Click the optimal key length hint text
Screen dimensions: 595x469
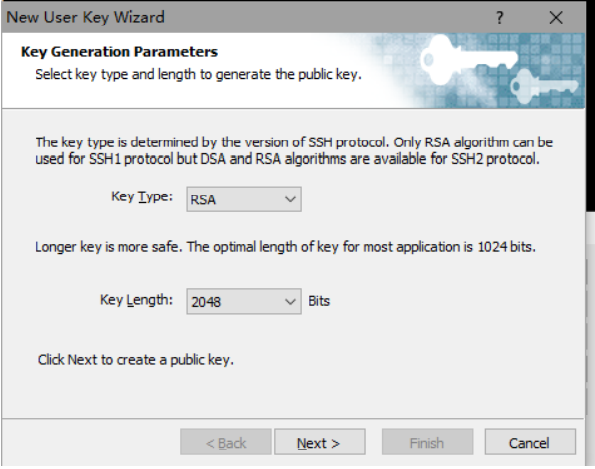[285, 247]
